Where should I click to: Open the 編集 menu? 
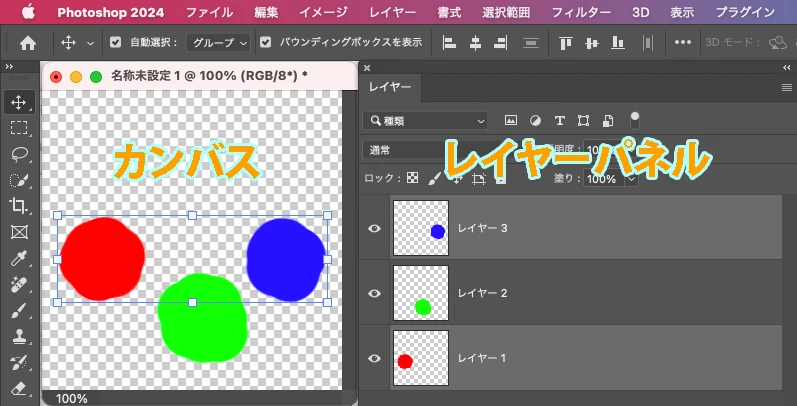pyautogui.click(x=266, y=12)
